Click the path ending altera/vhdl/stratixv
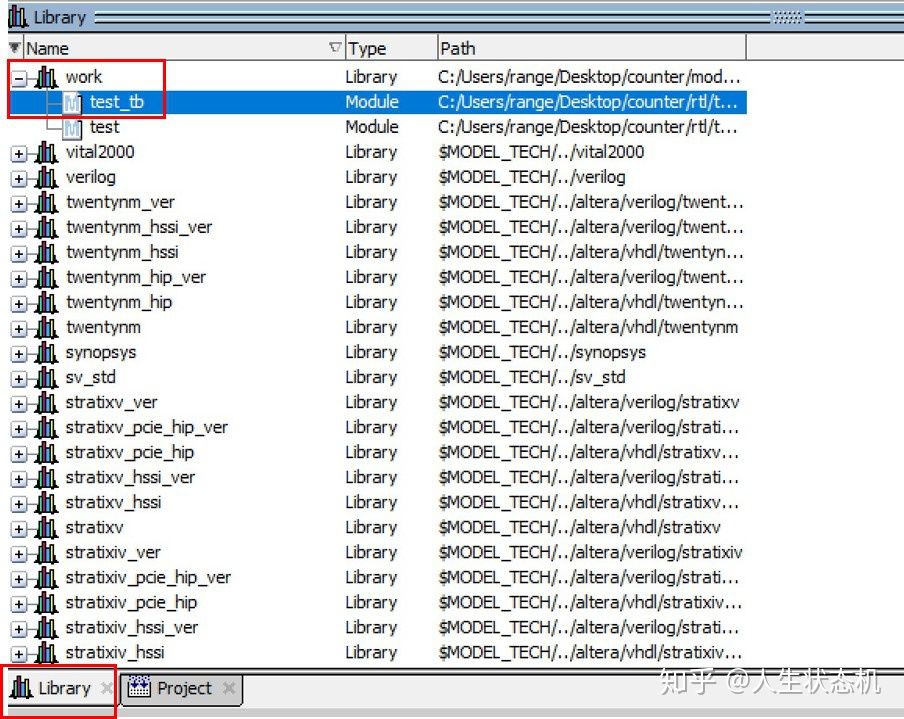 (579, 528)
